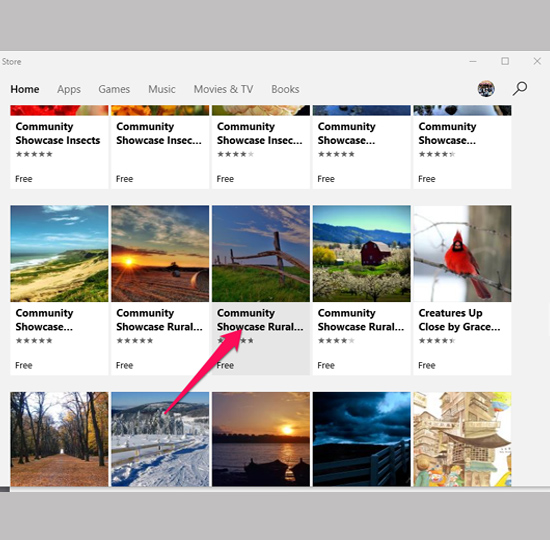
Task: Open the Movies & TV tab
Action: click(223, 89)
